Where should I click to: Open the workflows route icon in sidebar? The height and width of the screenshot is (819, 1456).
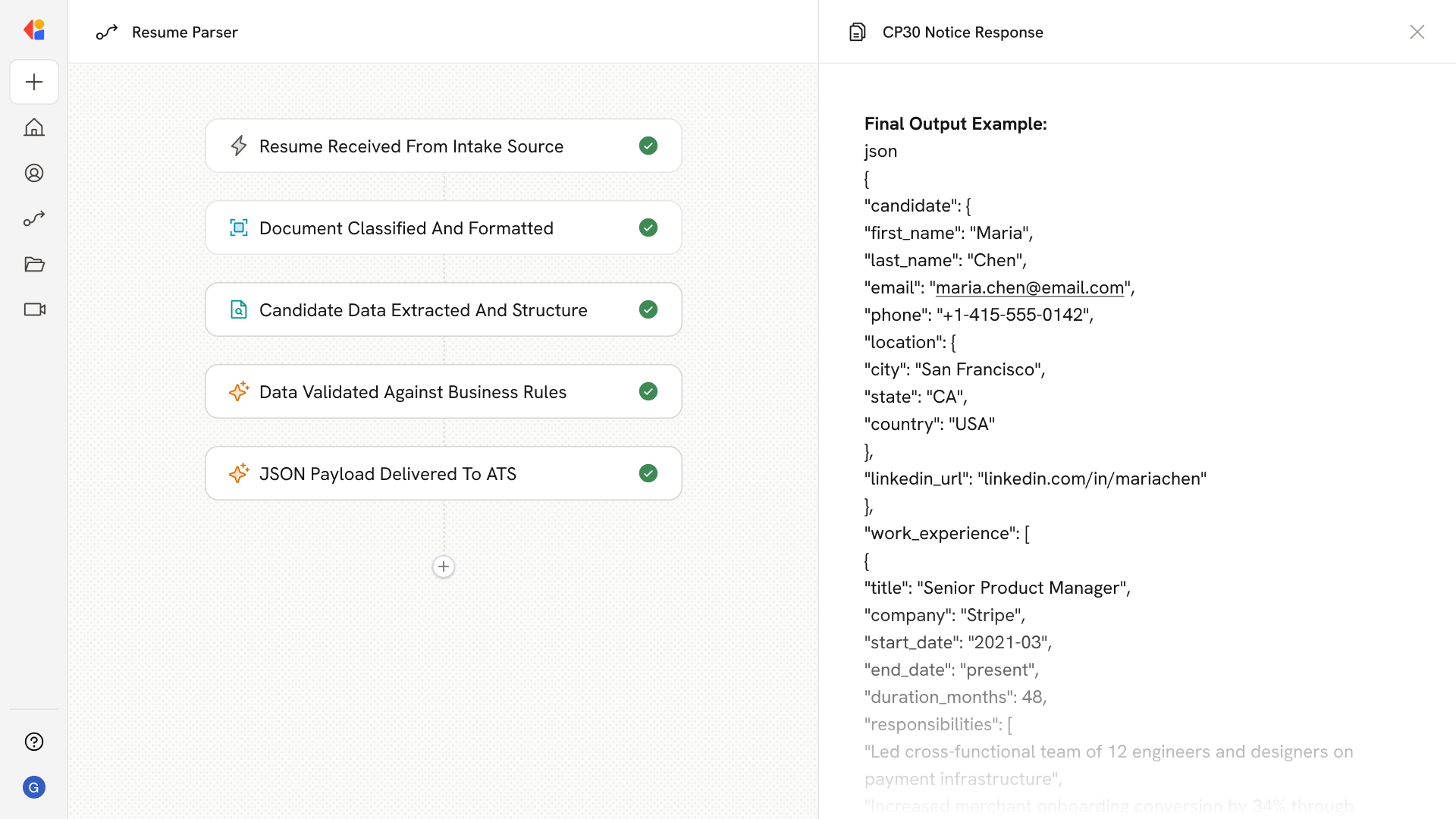[34, 218]
